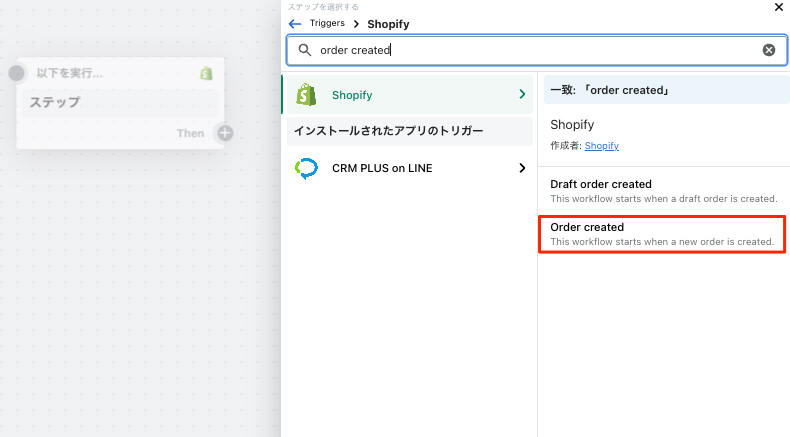
Task: Click the back arrow beside Triggers
Action: 295,24
